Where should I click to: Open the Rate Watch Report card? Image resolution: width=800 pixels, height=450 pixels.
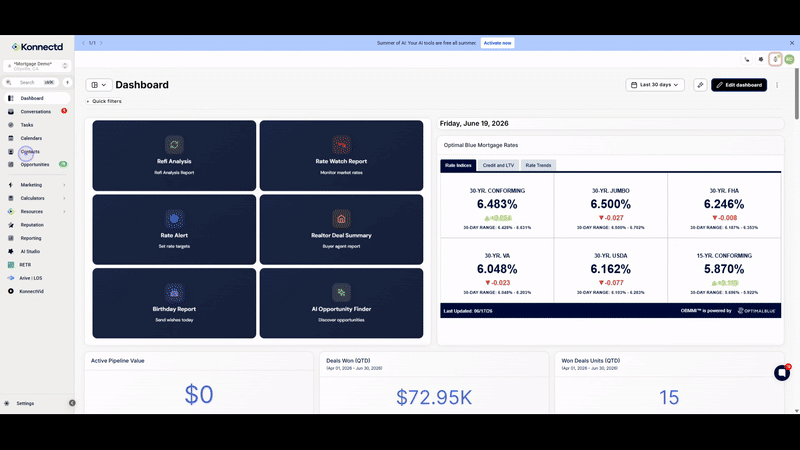tap(341, 156)
